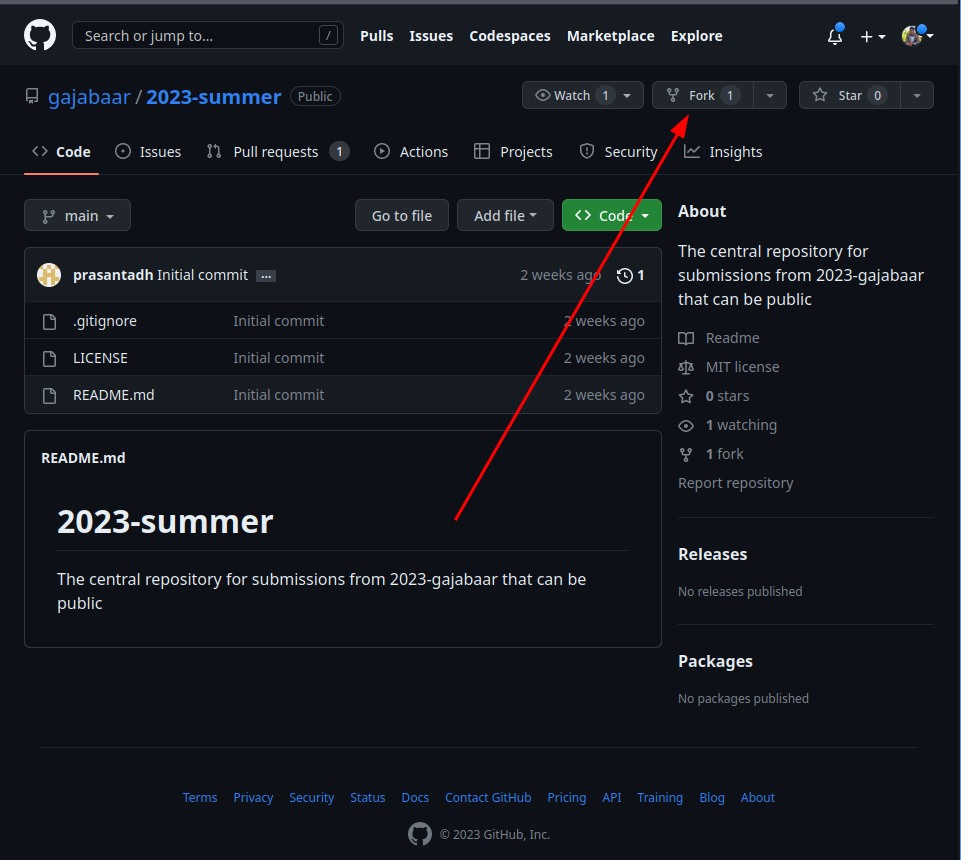Switch to the Code tab
The image size is (961, 860).
coord(61,152)
